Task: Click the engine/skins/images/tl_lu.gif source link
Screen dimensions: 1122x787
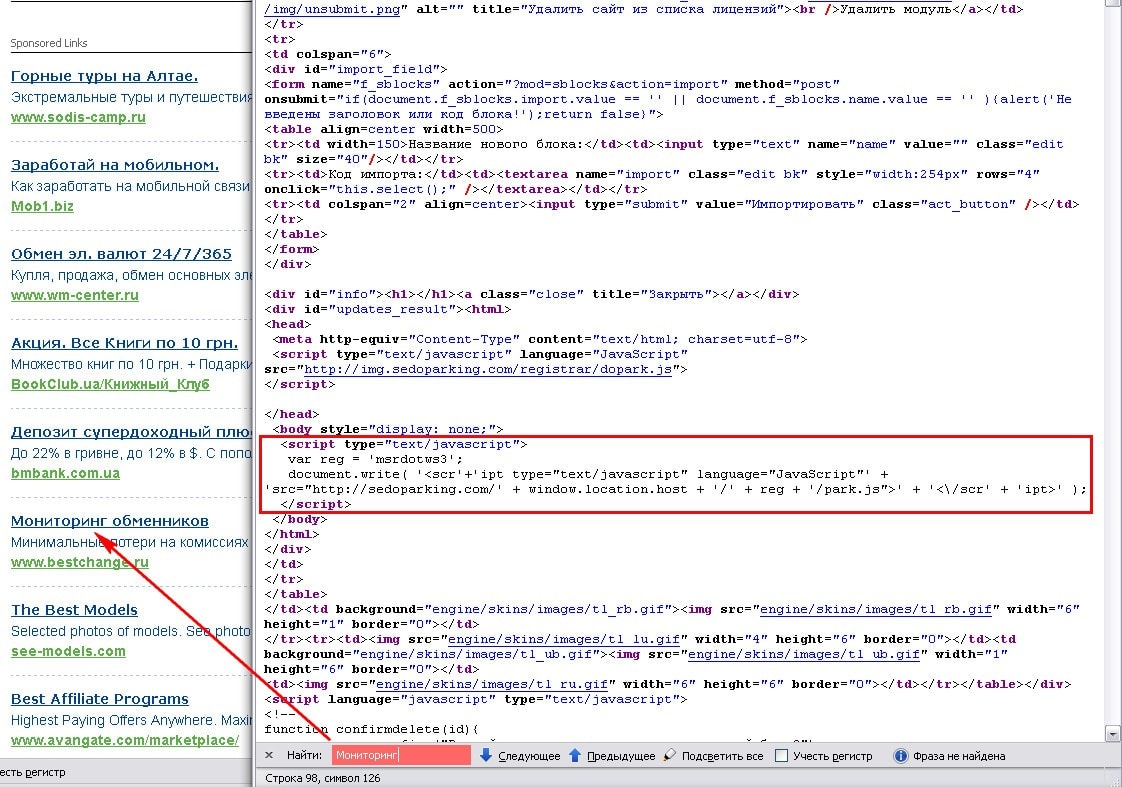Action: click(564, 639)
